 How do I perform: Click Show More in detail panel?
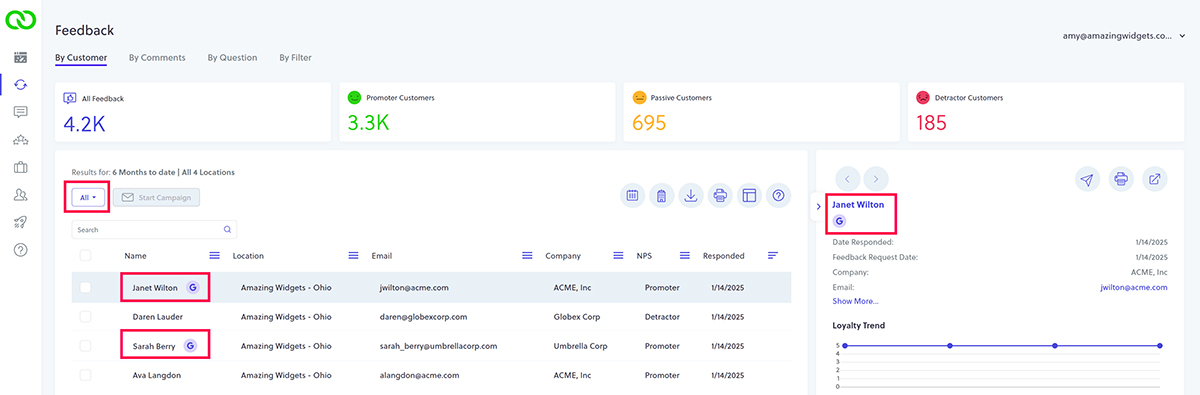(x=856, y=301)
